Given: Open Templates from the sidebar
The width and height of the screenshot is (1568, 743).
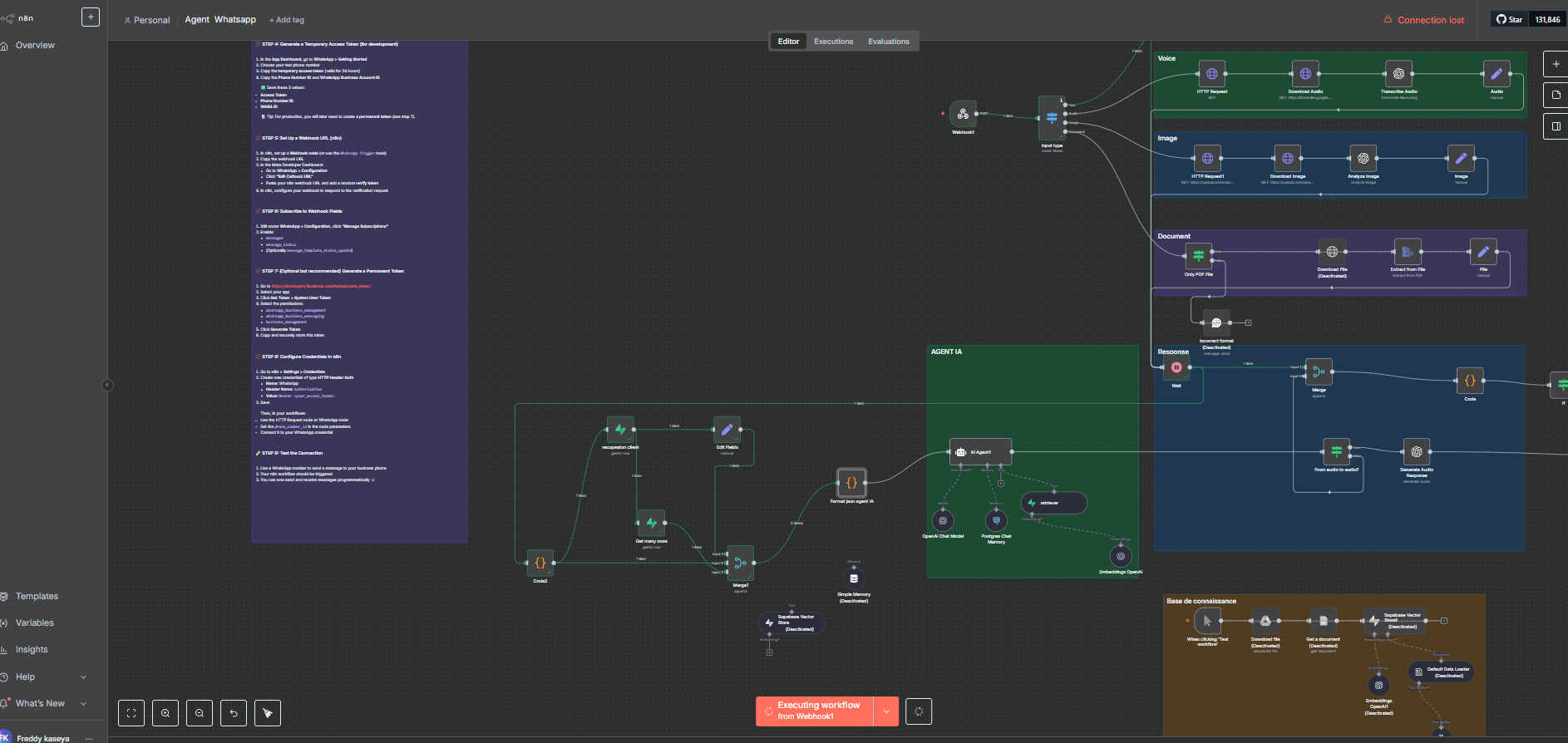Looking at the screenshot, I should pos(37,596).
